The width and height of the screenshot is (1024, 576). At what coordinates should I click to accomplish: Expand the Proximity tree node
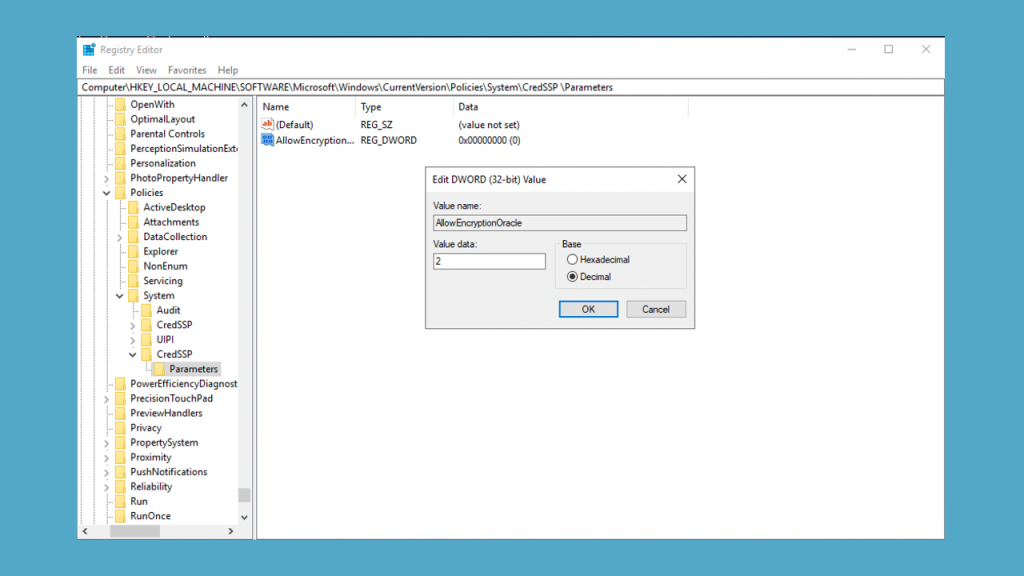point(108,457)
